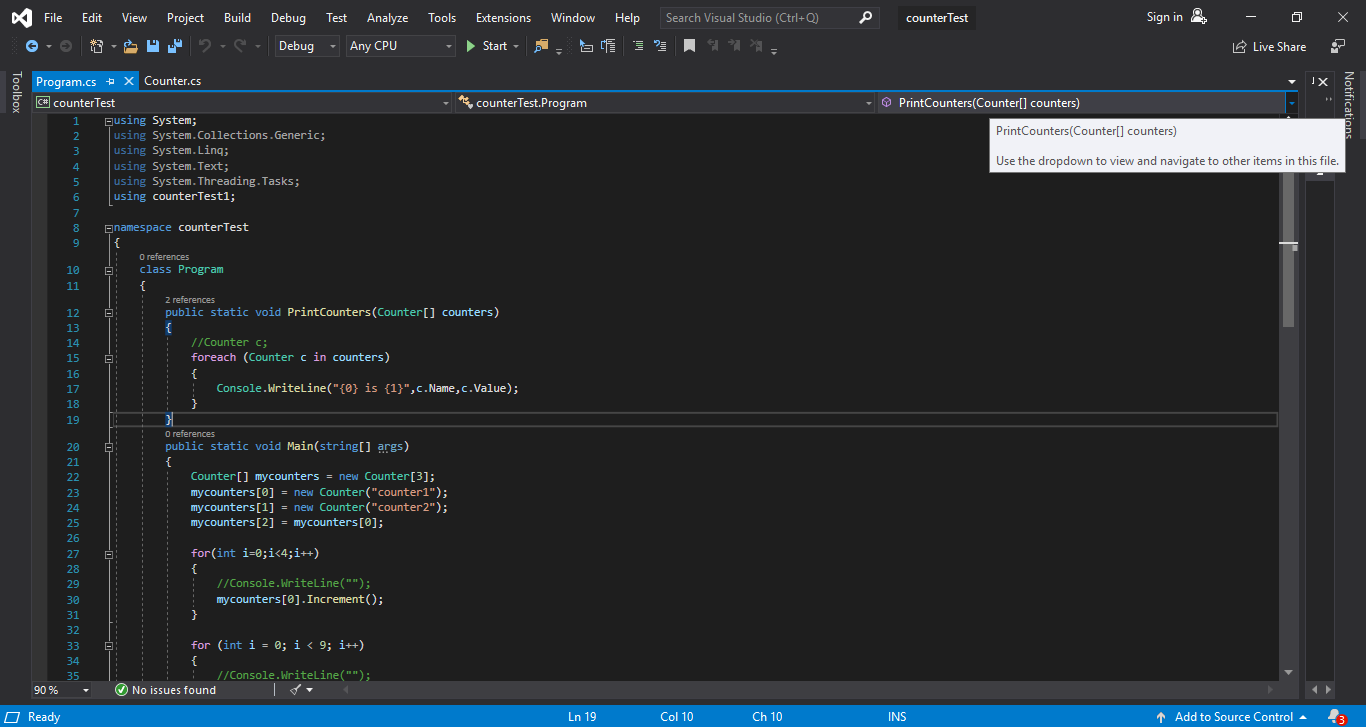The height and width of the screenshot is (727, 1366).
Task: Collapse the counterTest namespace
Action: [x=107, y=227]
